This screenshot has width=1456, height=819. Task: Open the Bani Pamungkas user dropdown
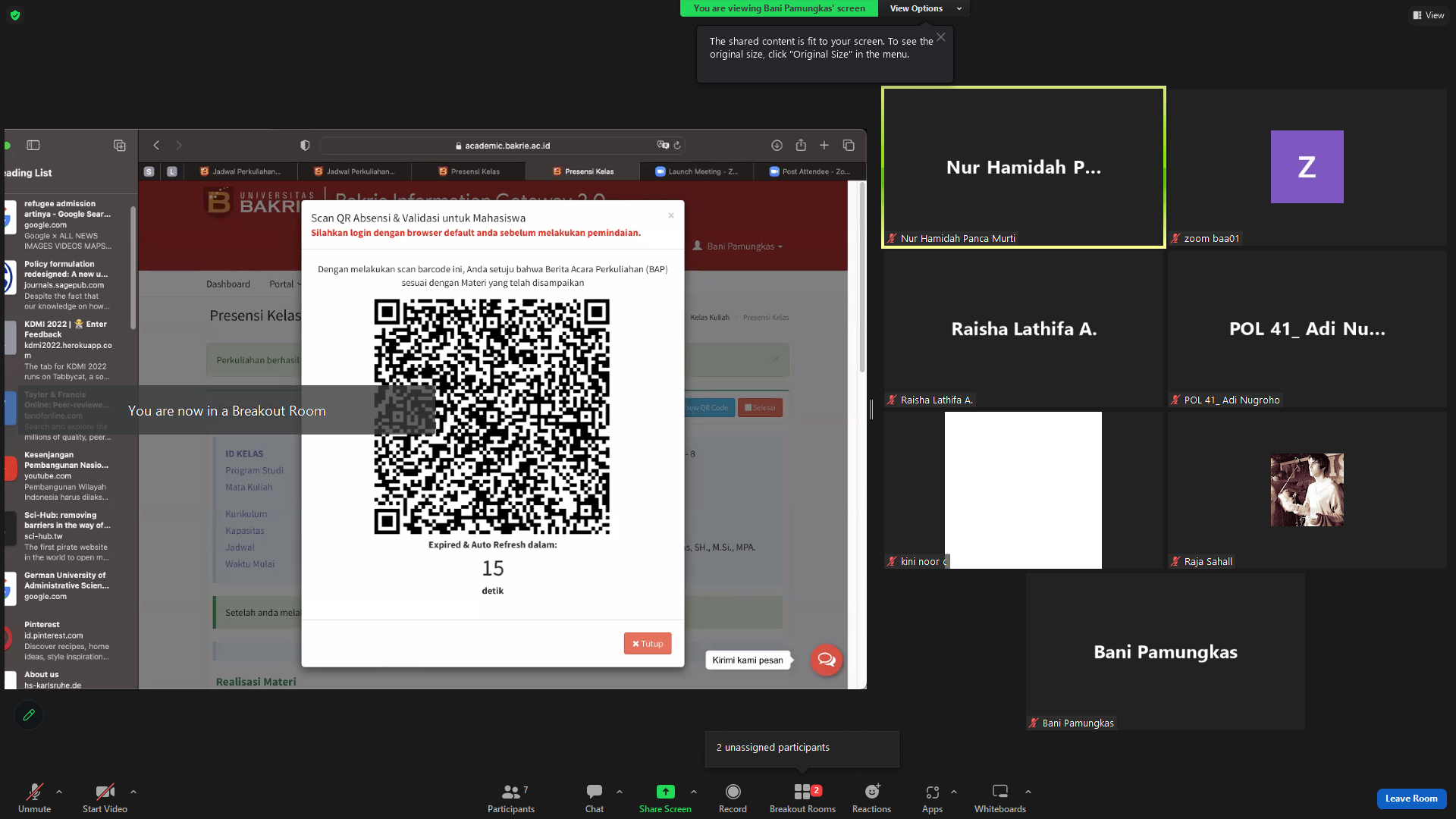tap(737, 246)
